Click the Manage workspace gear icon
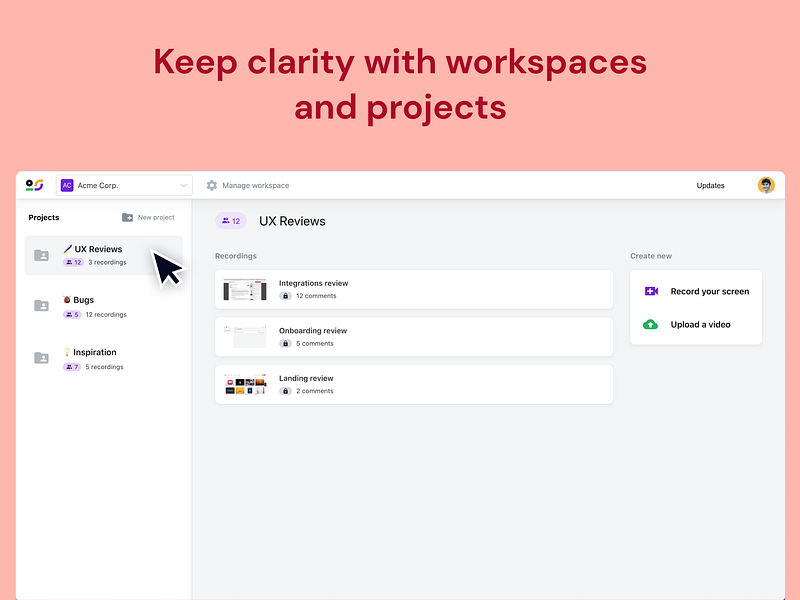The width and height of the screenshot is (800, 600). 212,185
